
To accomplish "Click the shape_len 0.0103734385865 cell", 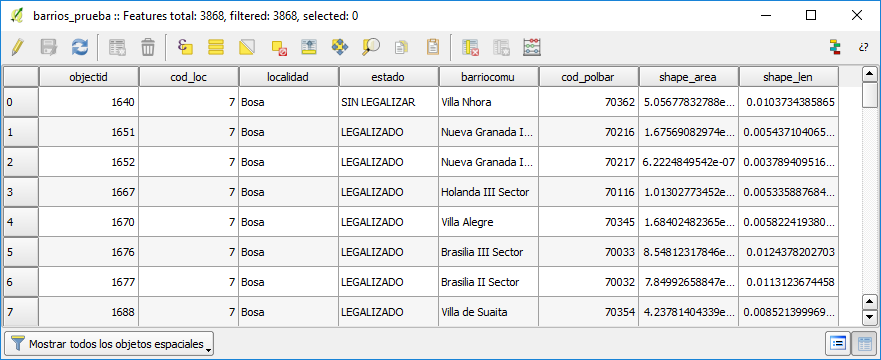I will tap(788, 102).
